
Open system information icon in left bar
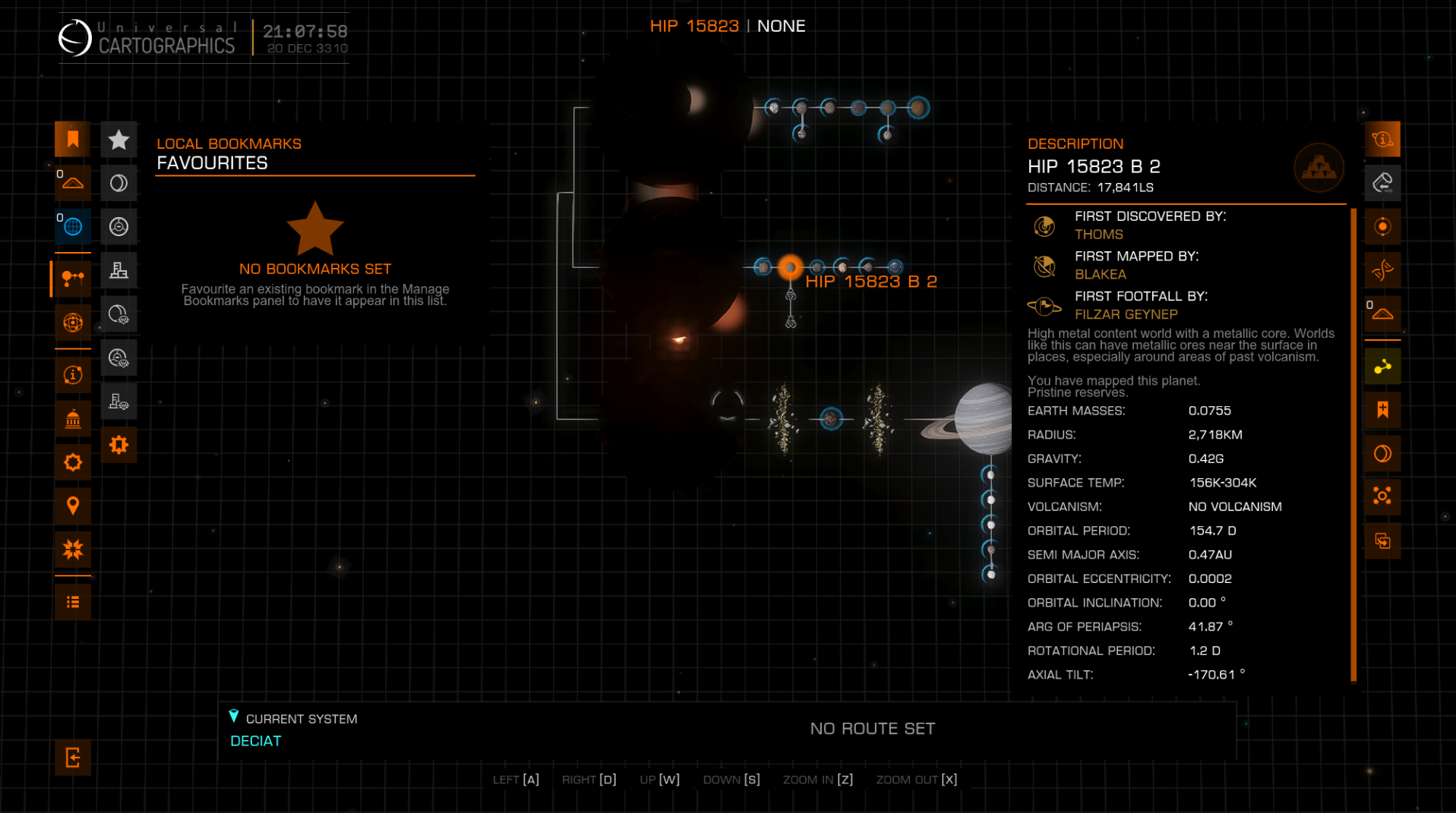click(x=73, y=375)
